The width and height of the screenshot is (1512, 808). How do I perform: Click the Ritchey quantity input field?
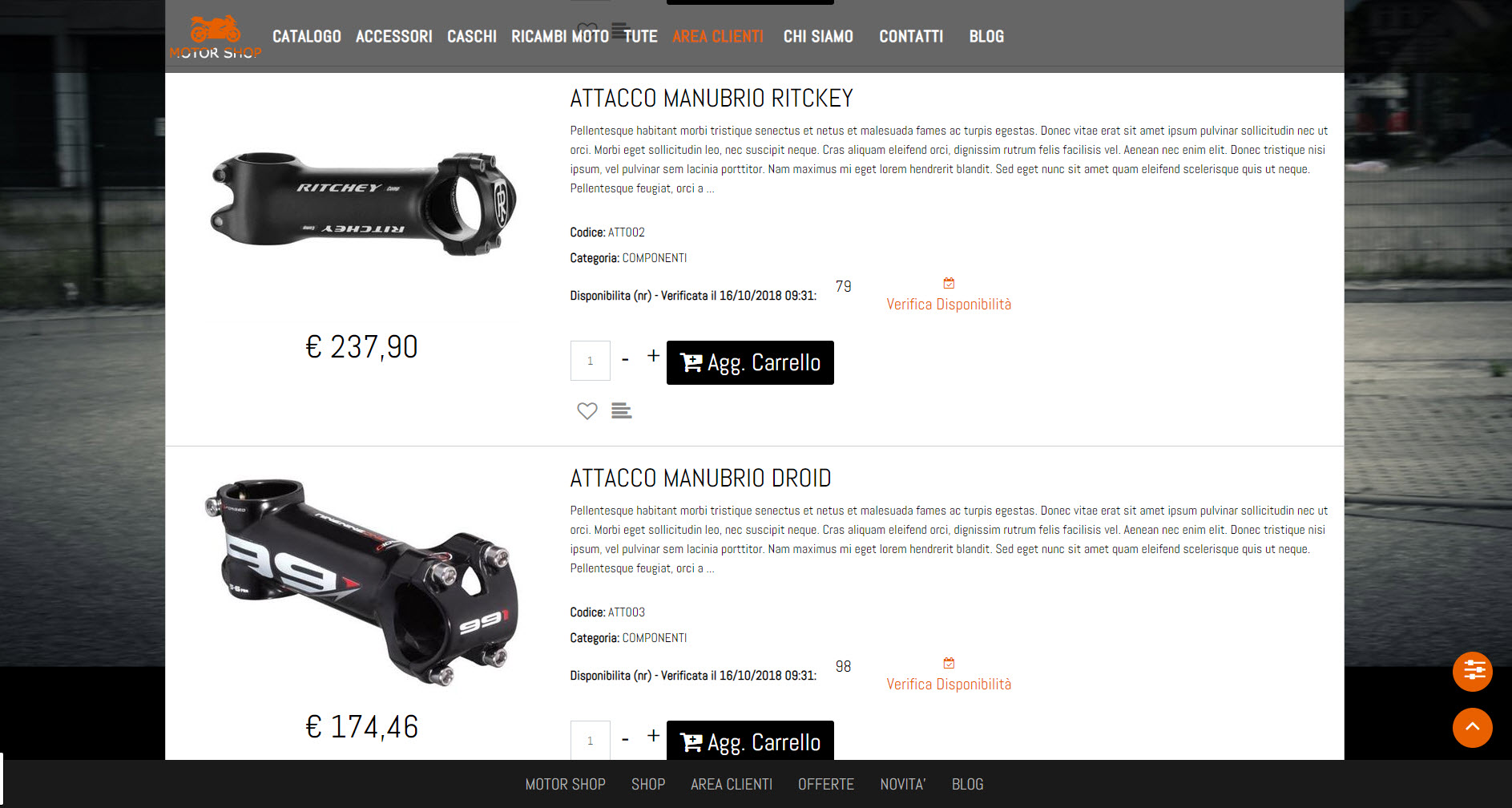[591, 361]
